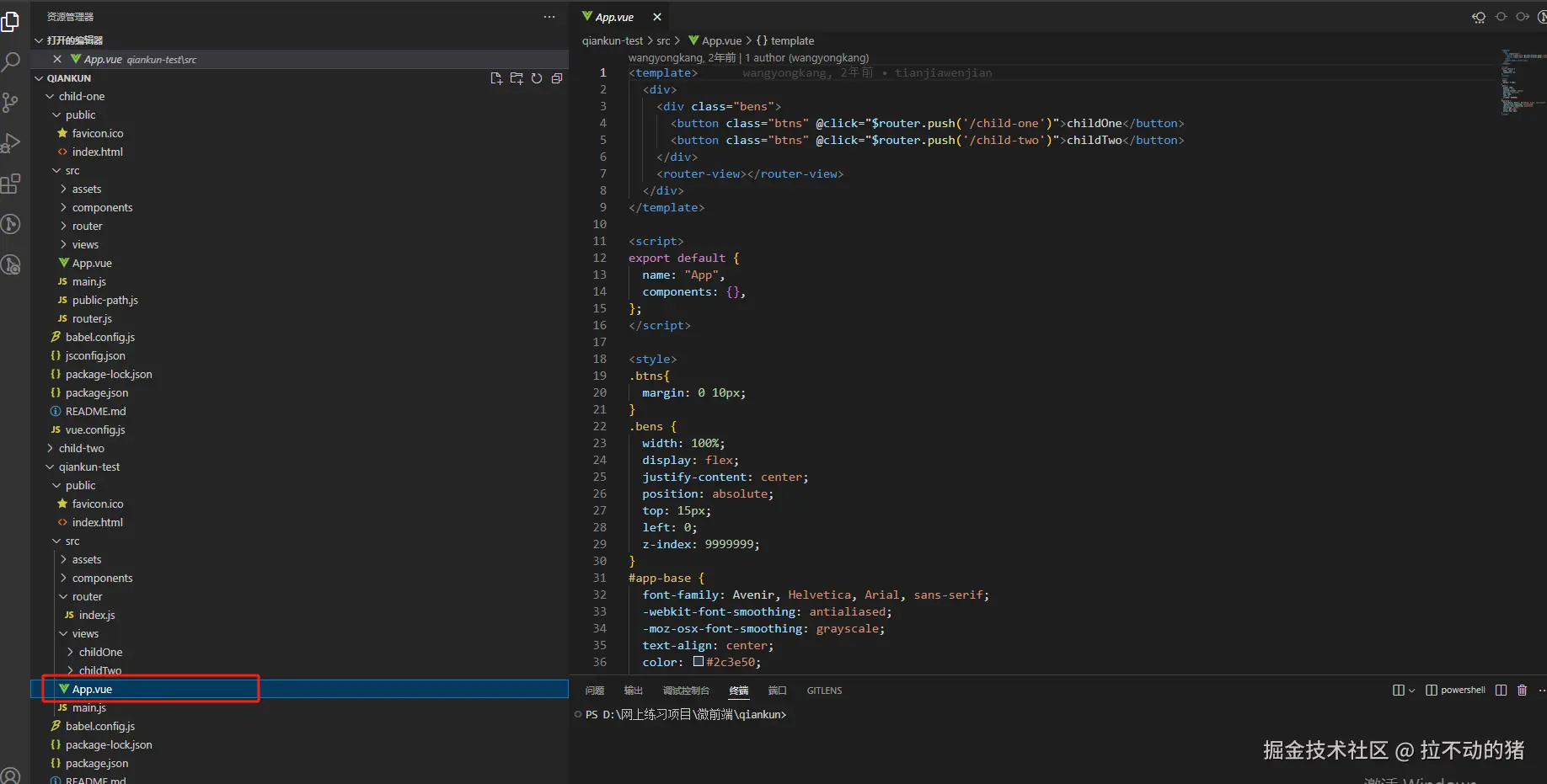Expand the child-two folder
This screenshot has width=1547, height=784.
pos(82,448)
